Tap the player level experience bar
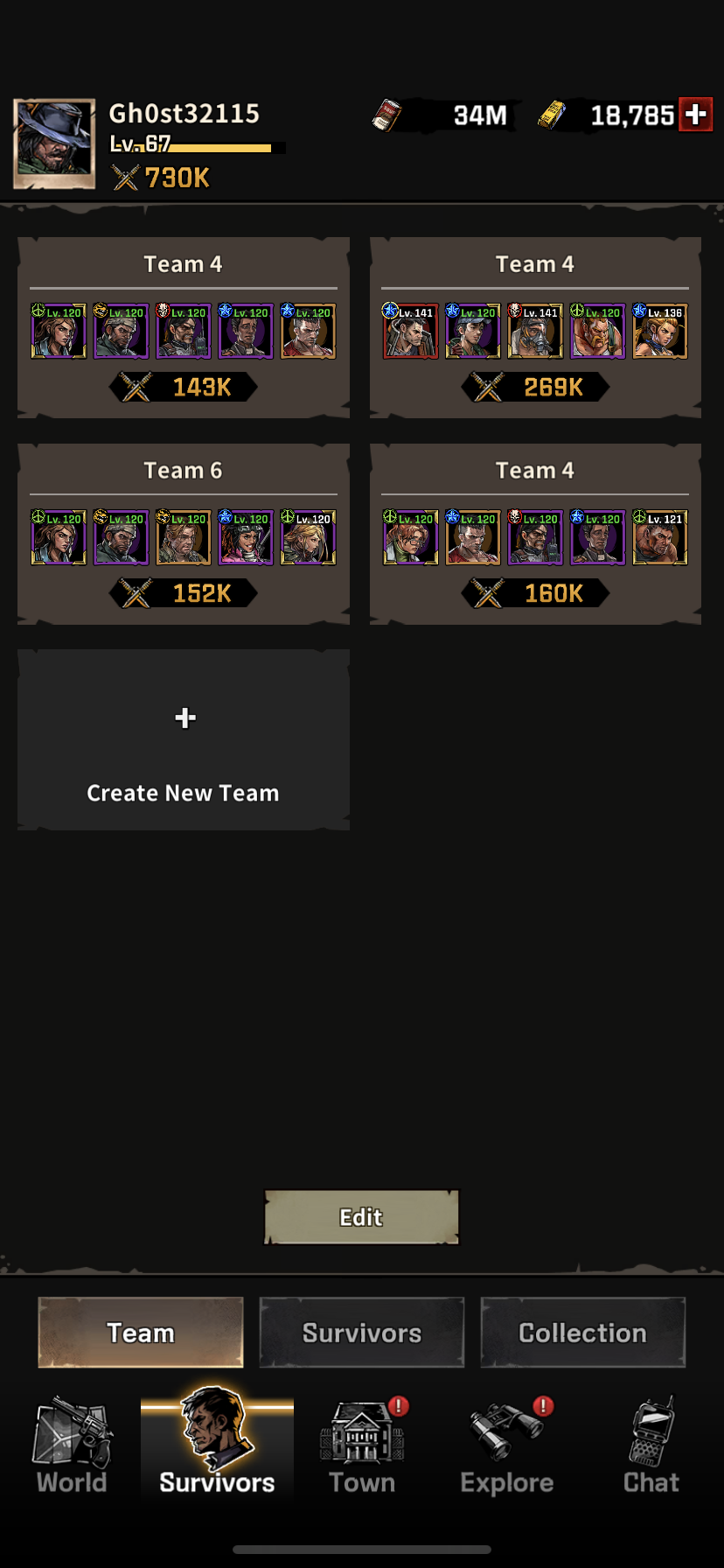Viewport: 724px width, 1568px height. click(x=198, y=146)
